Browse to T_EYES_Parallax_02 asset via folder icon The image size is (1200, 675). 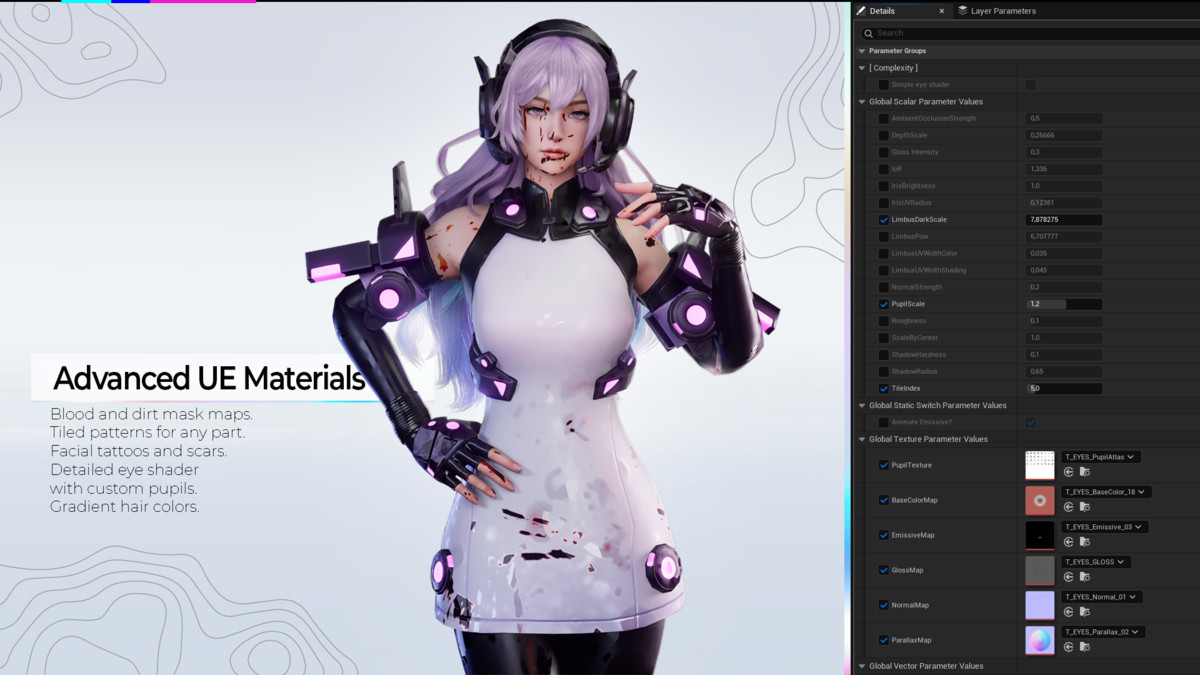(1084, 646)
